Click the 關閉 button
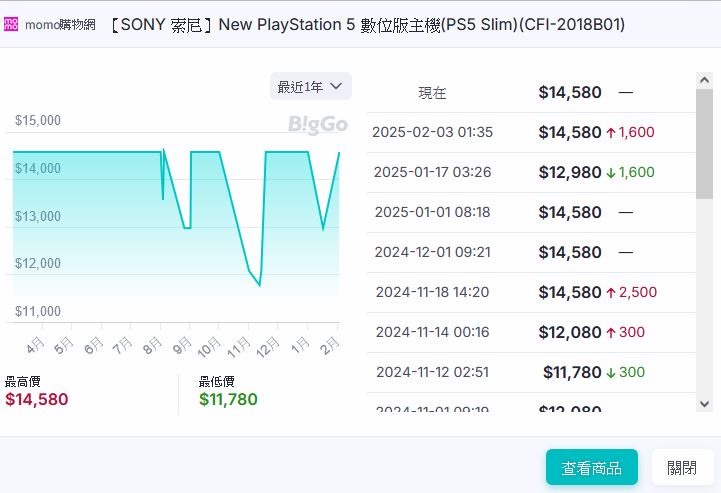Viewport: 721px width, 493px height. pyautogui.click(x=682, y=468)
